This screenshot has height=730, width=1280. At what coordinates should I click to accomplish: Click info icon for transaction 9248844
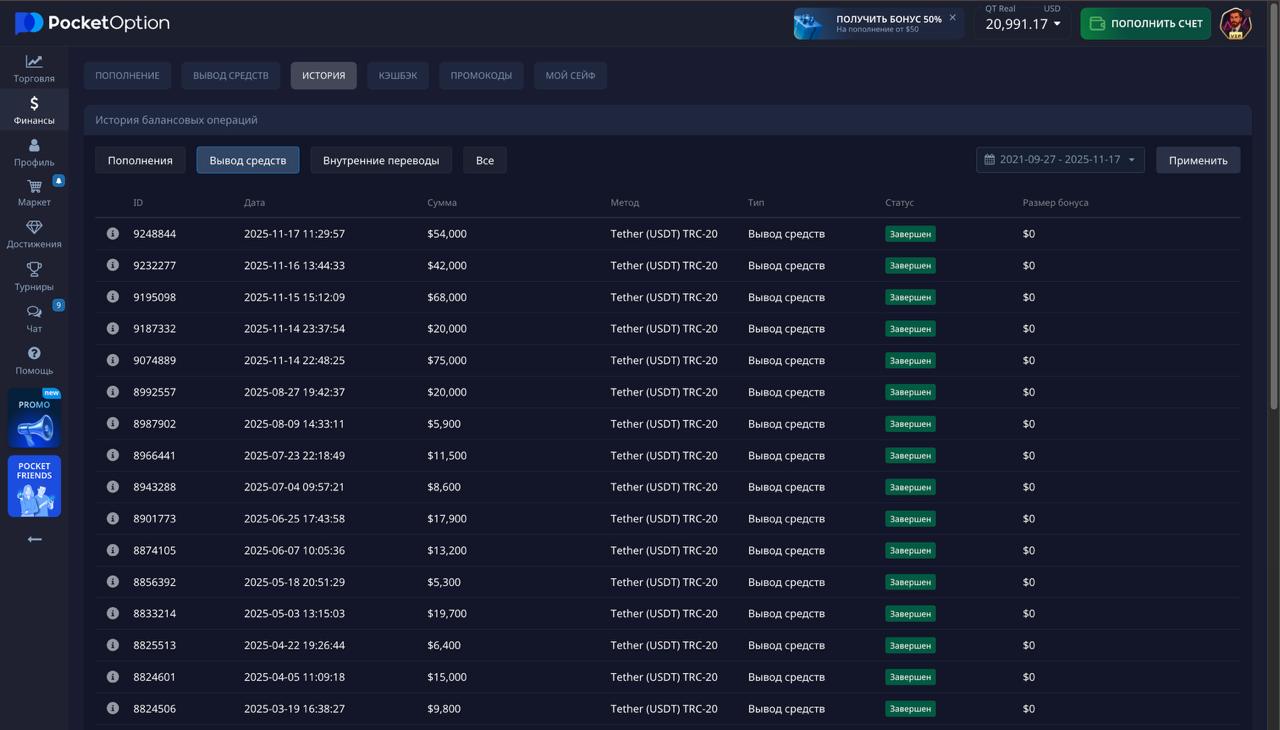click(x=113, y=233)
